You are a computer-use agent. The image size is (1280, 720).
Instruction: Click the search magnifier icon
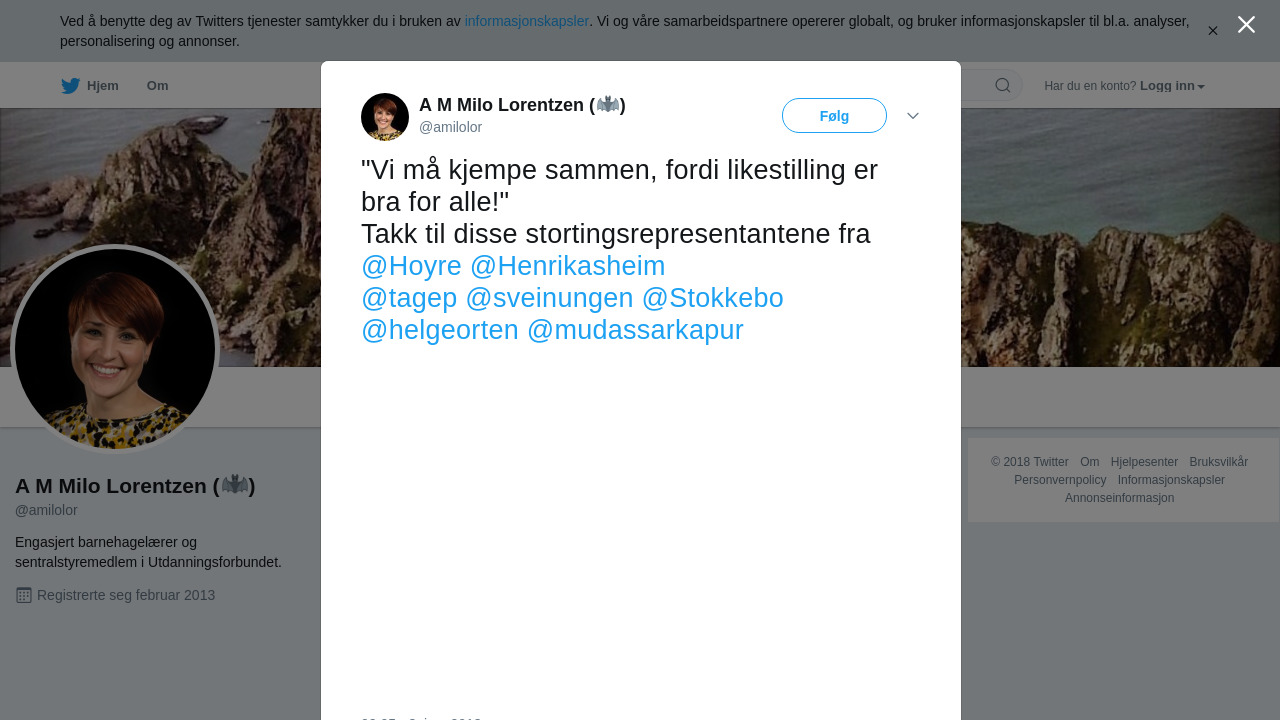(1003, 85)
